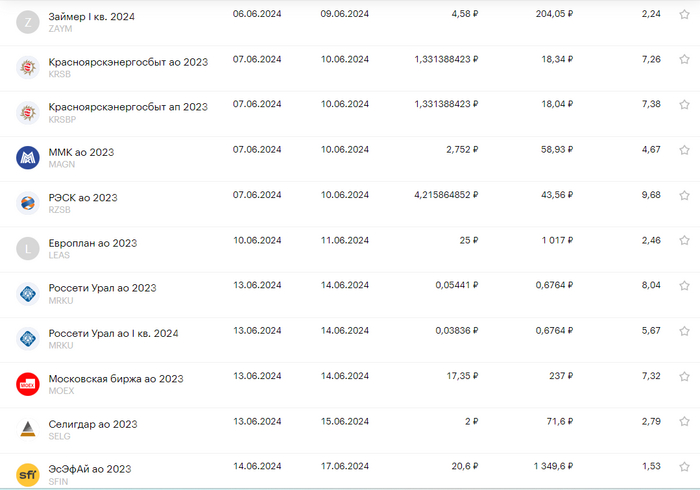The height and width of the screenshot is (490, 700).
Task: Go to Красноярскэнергосбыт ап 2023 page
Action: pyautogui.click(x=128, y=107)
